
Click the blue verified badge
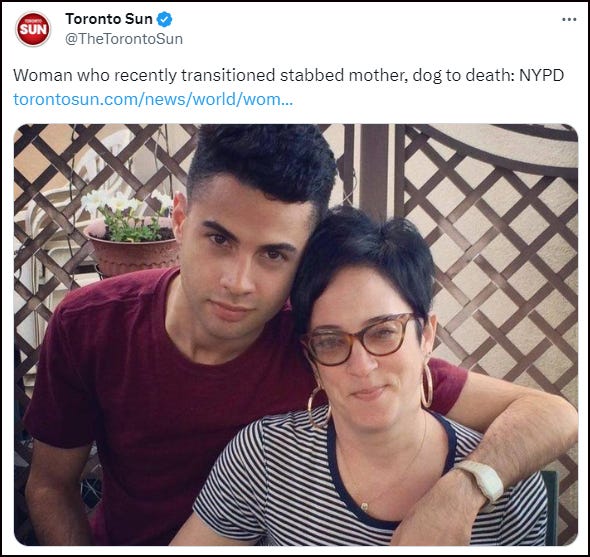(x=164, y=19)
